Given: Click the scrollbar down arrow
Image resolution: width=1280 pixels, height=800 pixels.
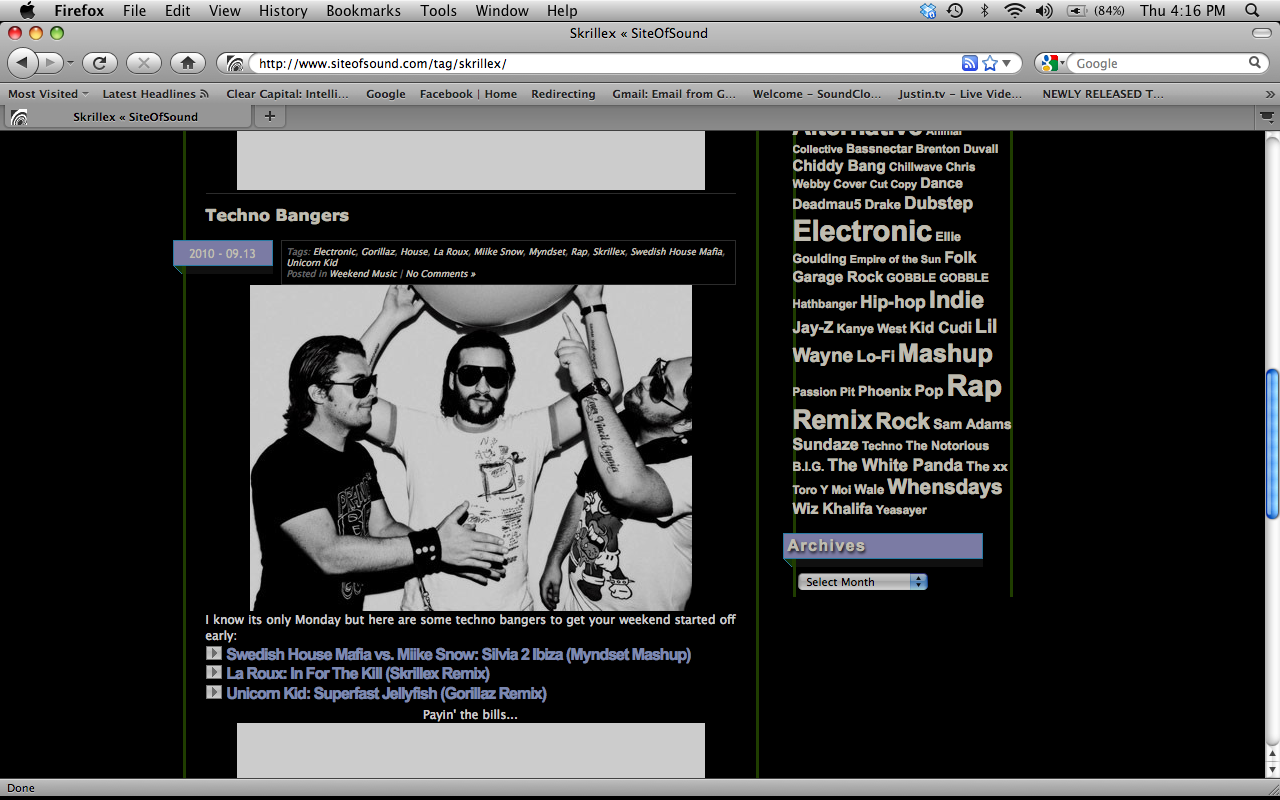Looking at the screenshot, I should [1272, 769].
